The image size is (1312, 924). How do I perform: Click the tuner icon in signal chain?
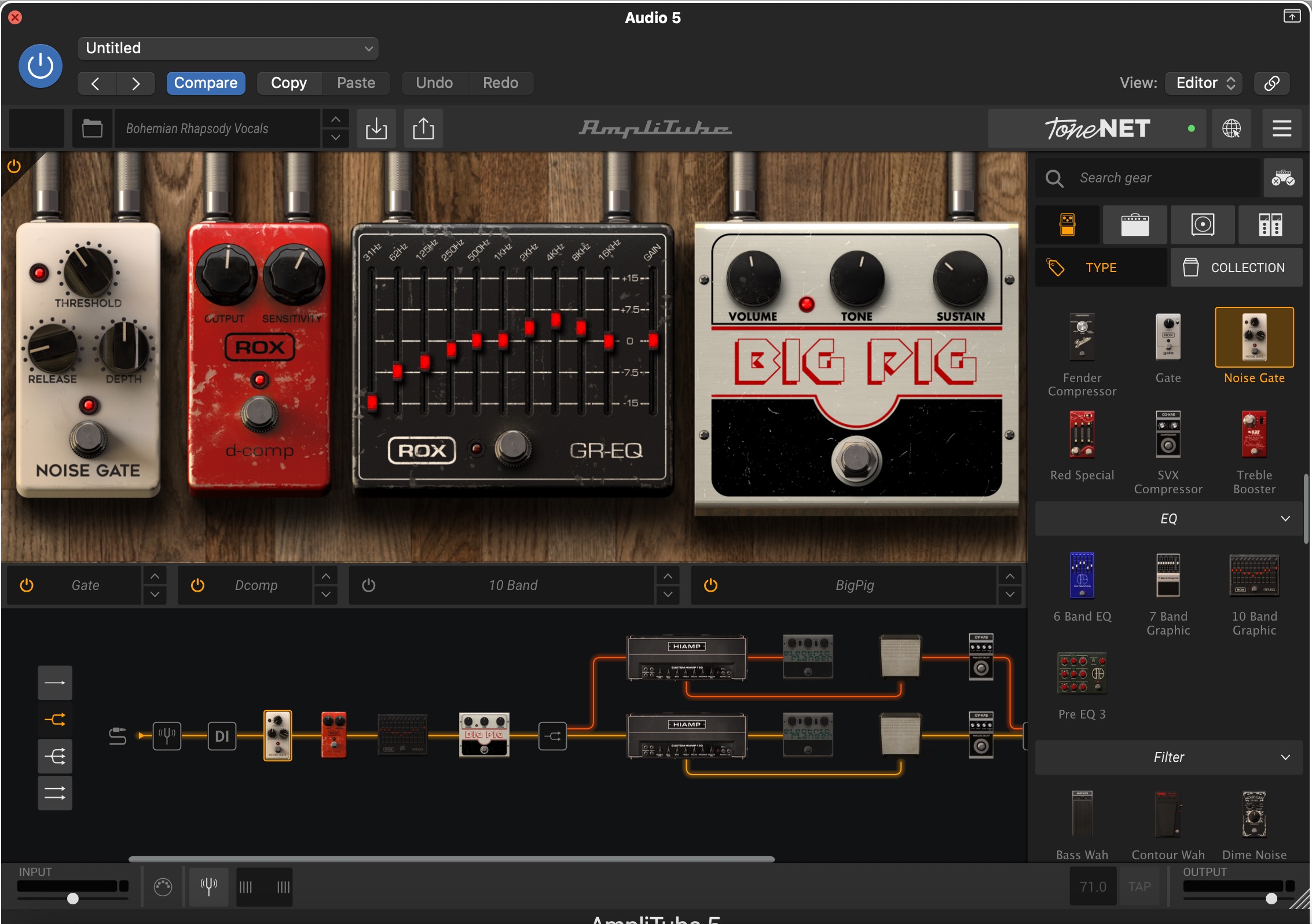(167, 736)
